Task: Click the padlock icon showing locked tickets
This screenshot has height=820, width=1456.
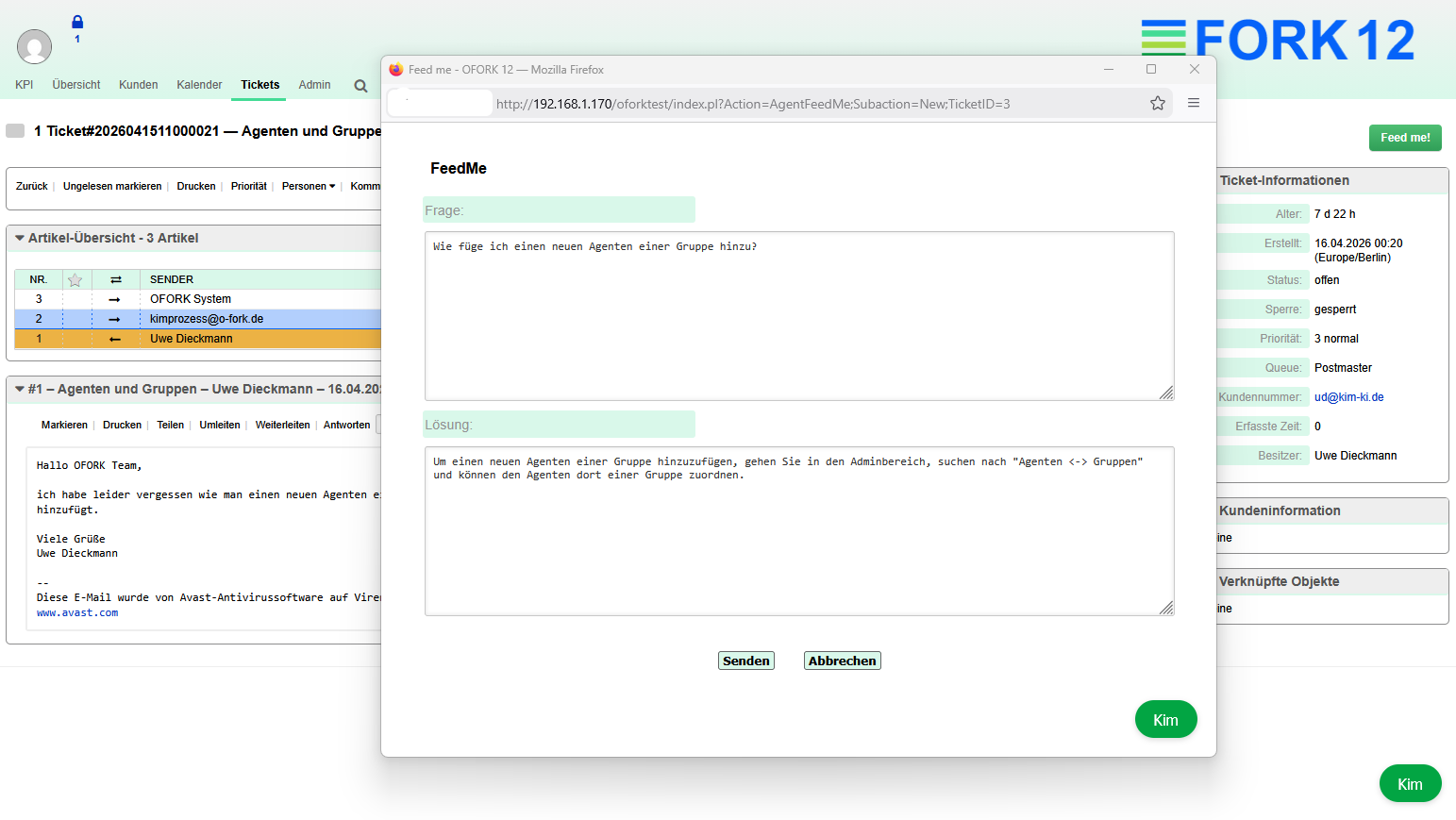Action: tap(76, 21)
